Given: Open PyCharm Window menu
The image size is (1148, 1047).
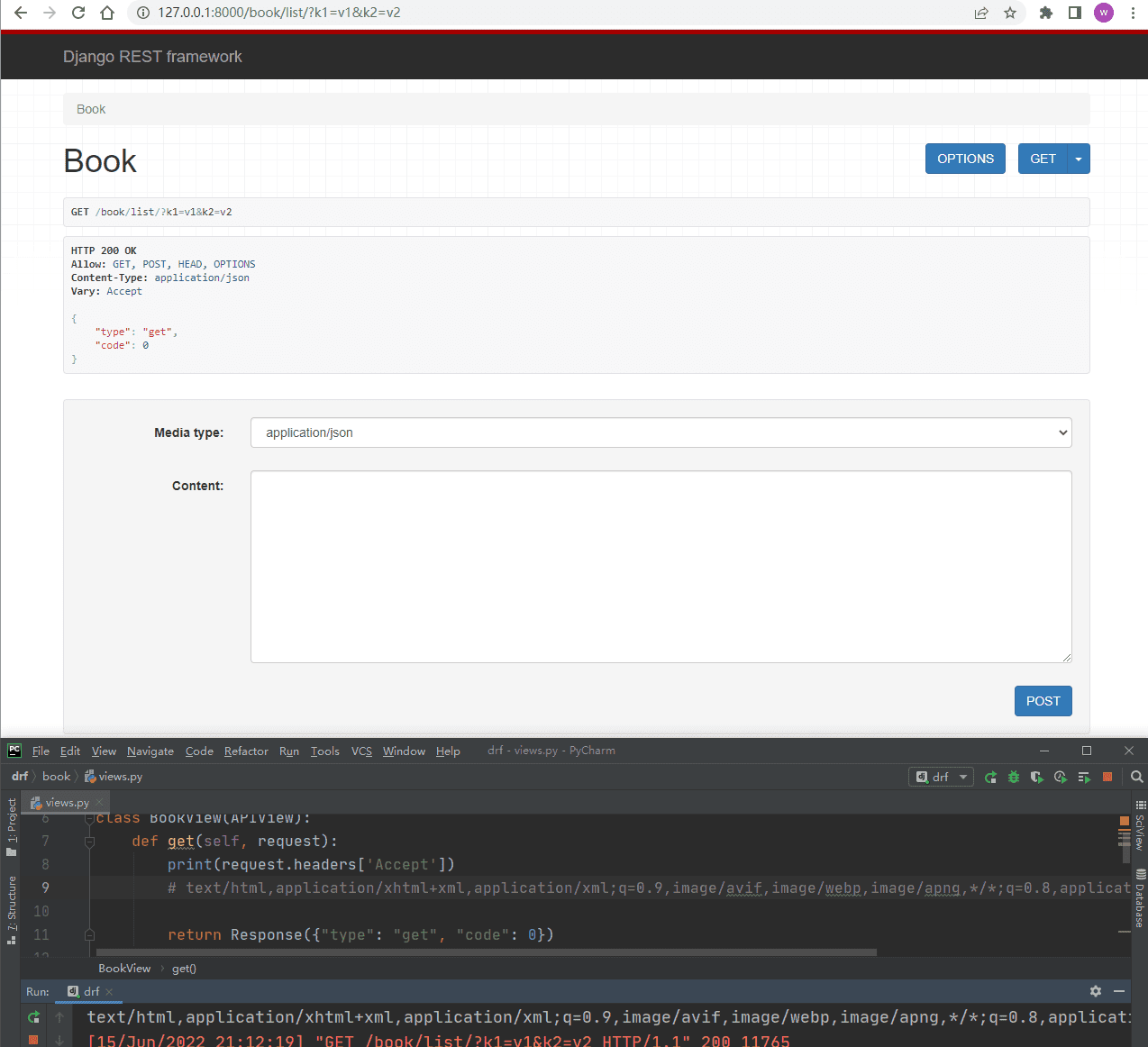Looking at the screenshot, I should click(x=404, y=751).
